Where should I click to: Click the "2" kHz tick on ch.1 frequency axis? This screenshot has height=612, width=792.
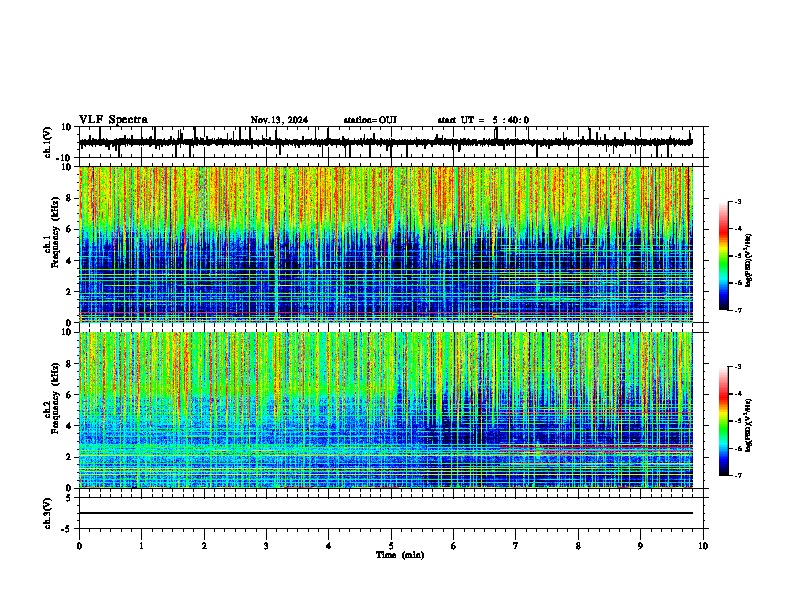click(x=69, y=292)
